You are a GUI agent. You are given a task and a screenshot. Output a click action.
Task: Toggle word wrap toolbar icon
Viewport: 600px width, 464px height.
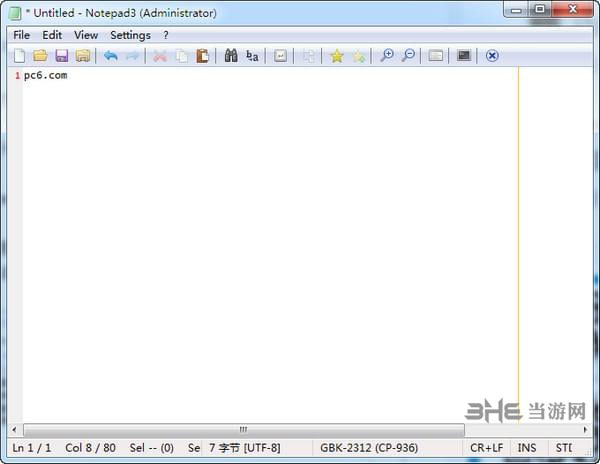280,56
